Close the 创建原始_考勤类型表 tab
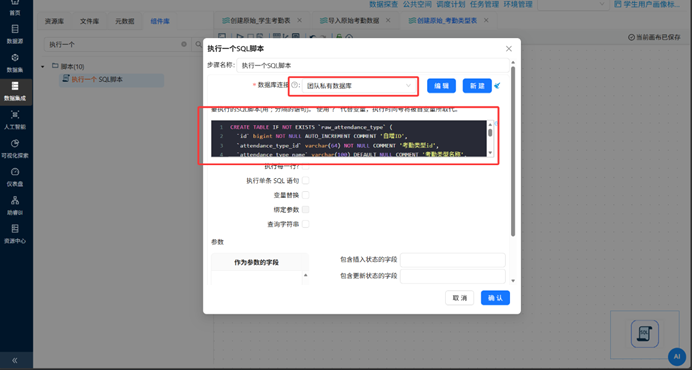Image resolution: width=692 pixels, height=370 pixels. coord(486,20)
